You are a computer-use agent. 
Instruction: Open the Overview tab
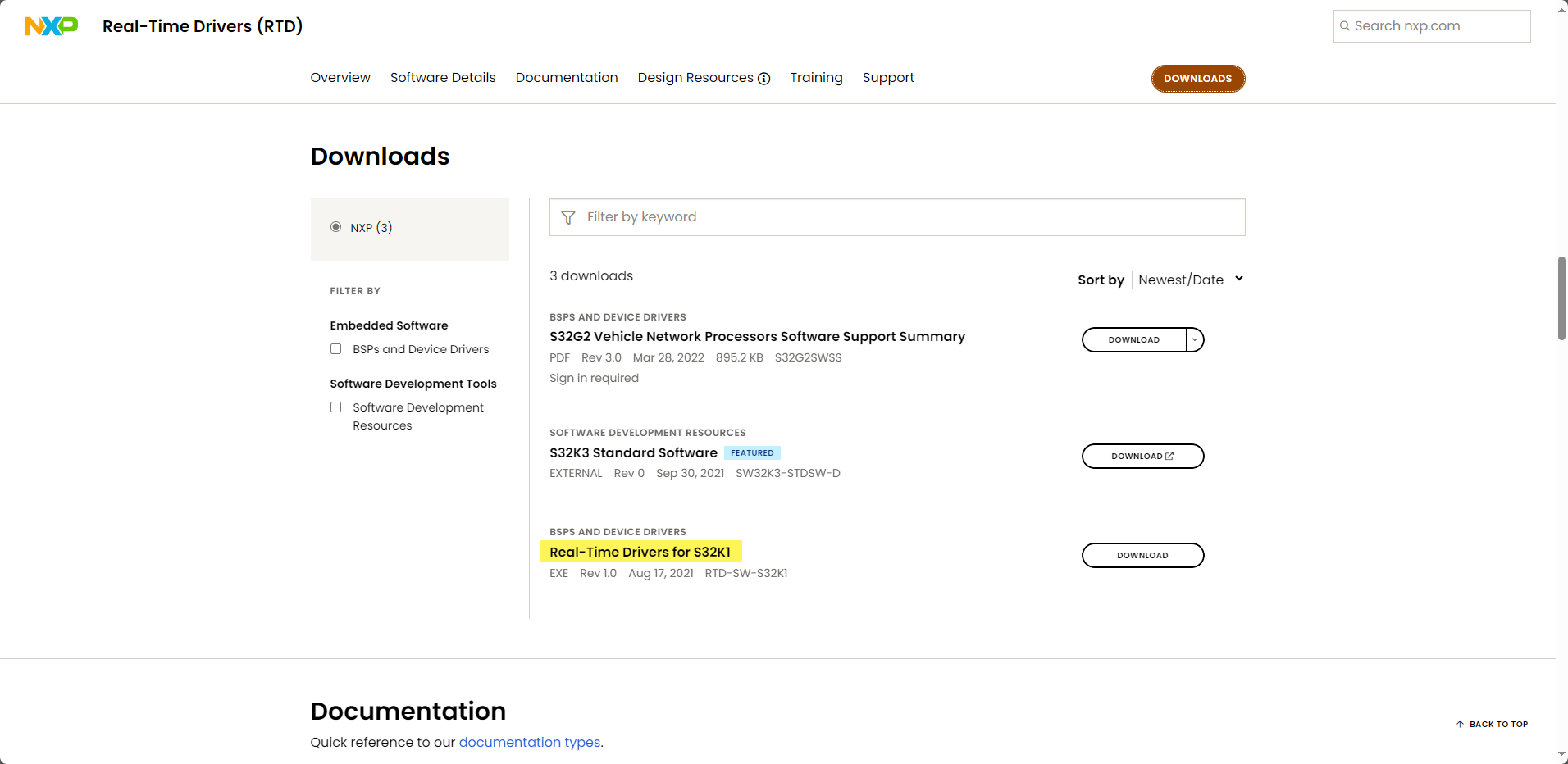(x=340, y=78)
